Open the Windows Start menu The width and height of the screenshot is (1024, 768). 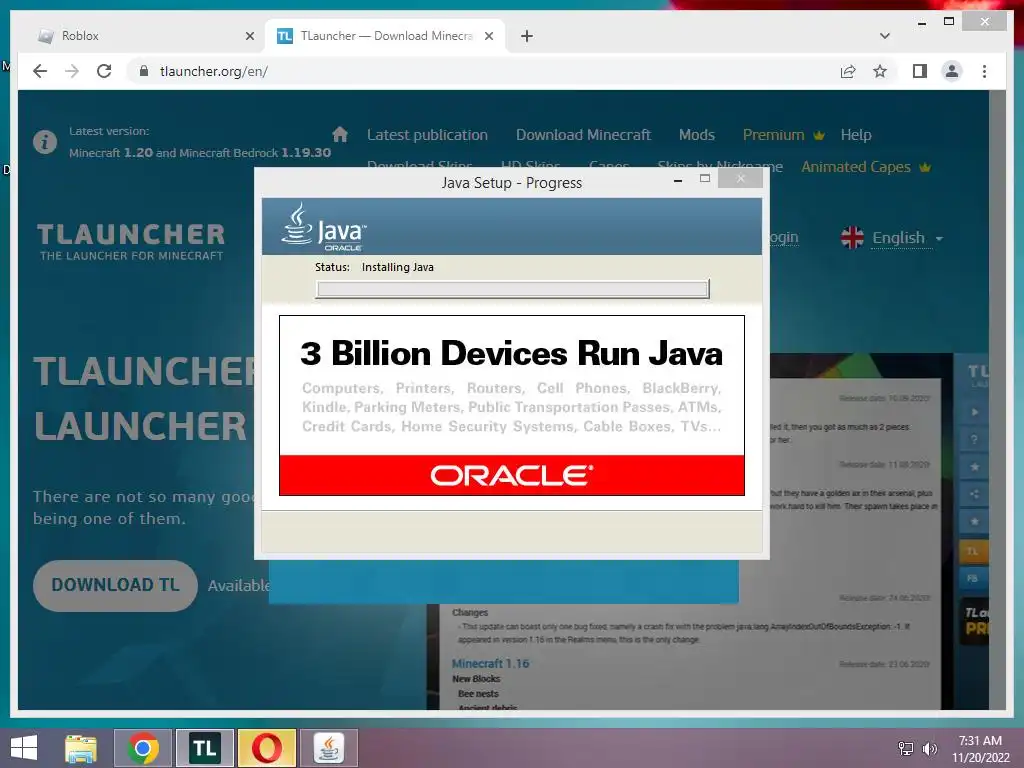point(24,748)
